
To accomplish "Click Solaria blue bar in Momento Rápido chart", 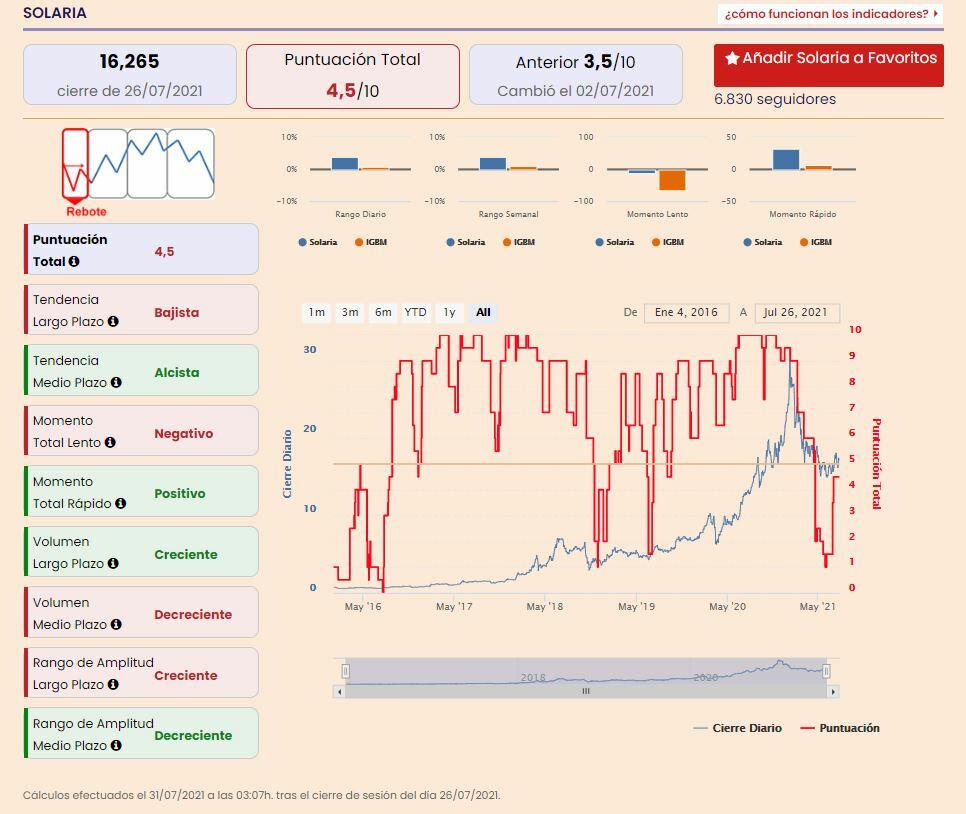I will 785,160.
